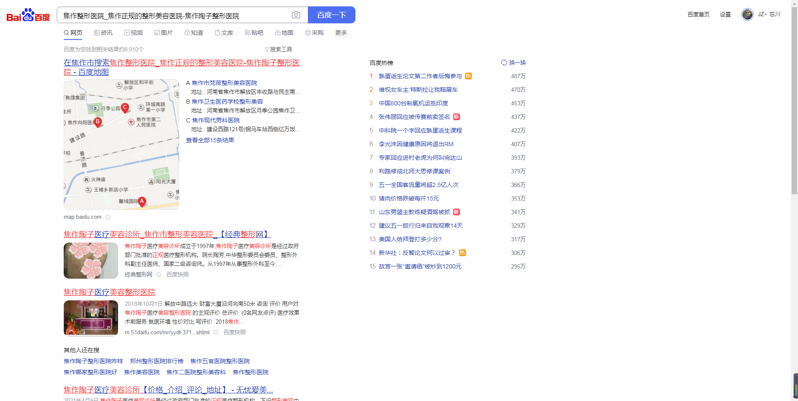Click red map marker B on map
This screenshot has width=798, height=401.
click(x=98, y=122)
